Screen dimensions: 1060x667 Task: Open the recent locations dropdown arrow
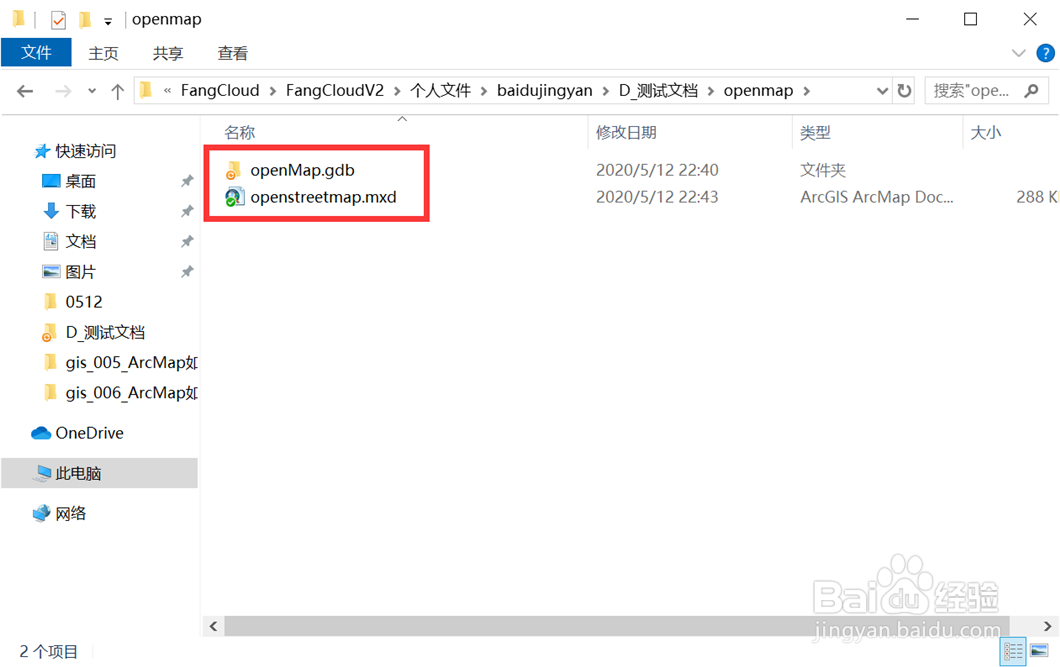(92, 91)
